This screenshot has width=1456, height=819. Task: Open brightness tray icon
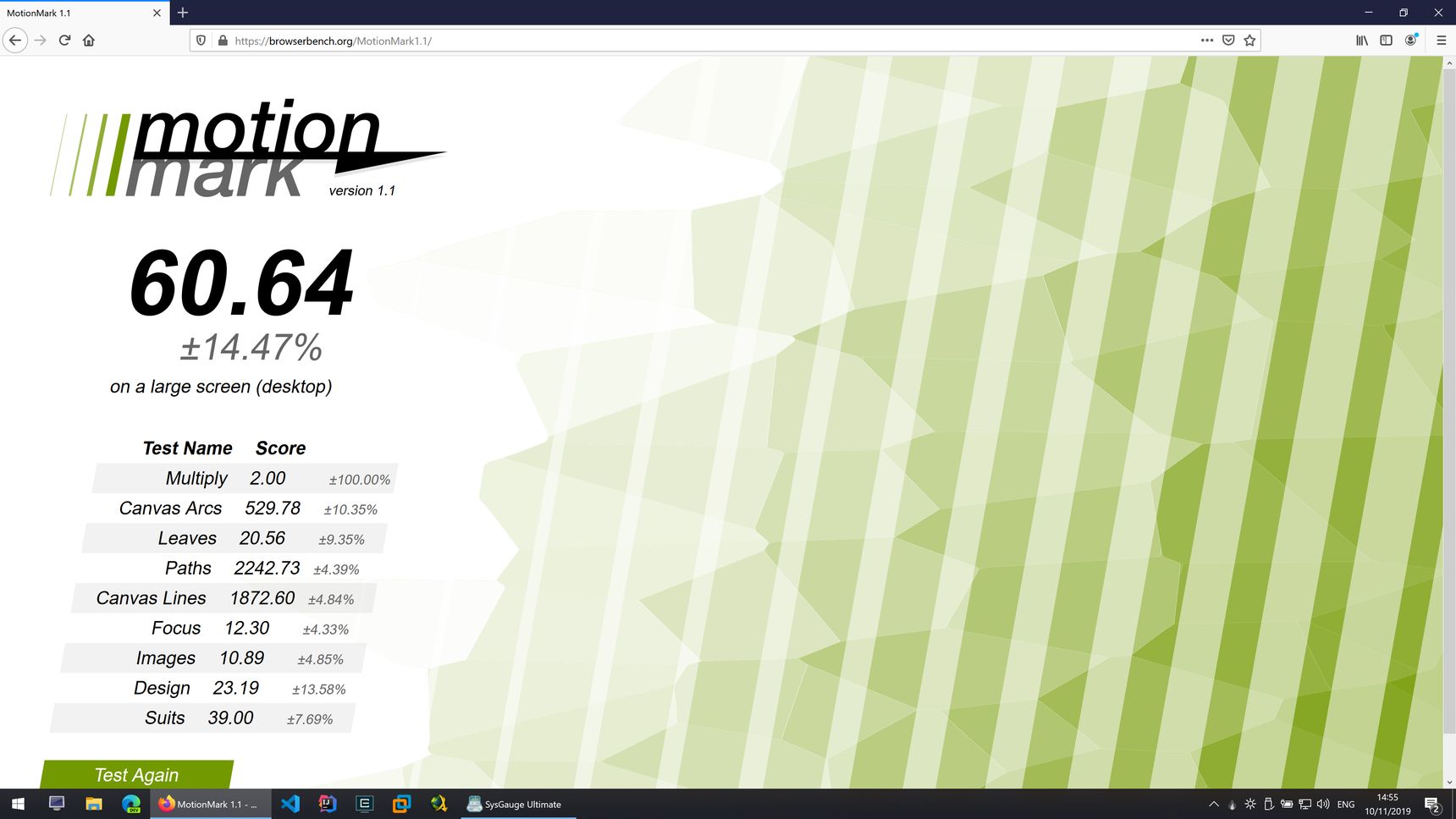[1250, 804]
